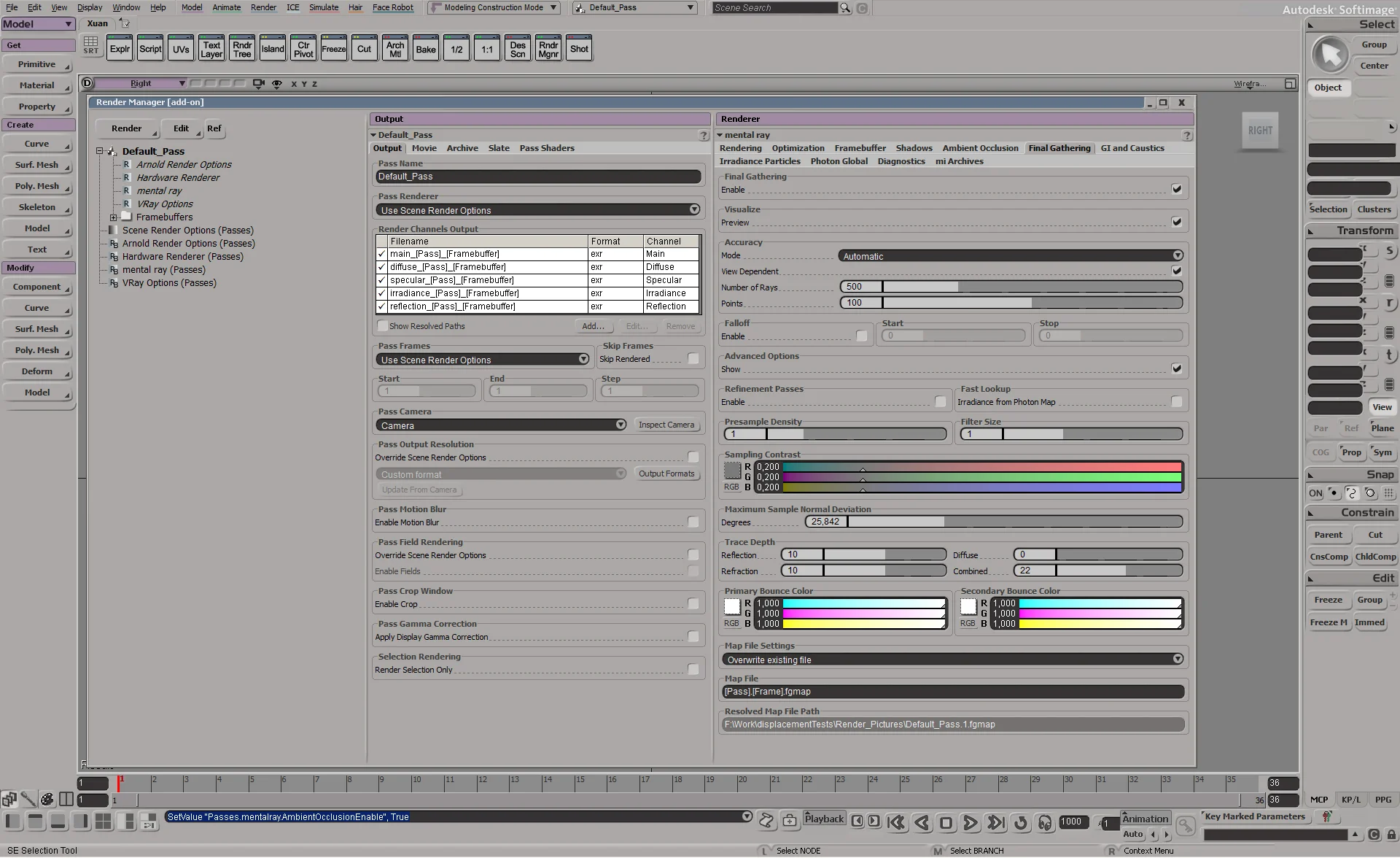Switch to the Ambient Occlusion tab
The image size is (1400, 858).
pos(980,148)
